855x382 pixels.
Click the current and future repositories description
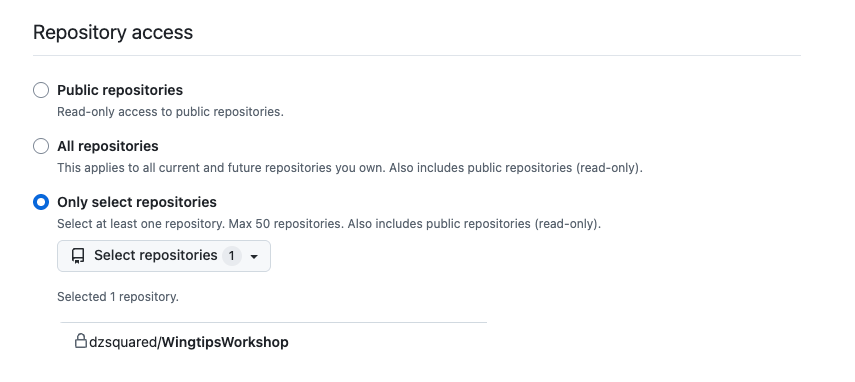(x=350, y=168)
